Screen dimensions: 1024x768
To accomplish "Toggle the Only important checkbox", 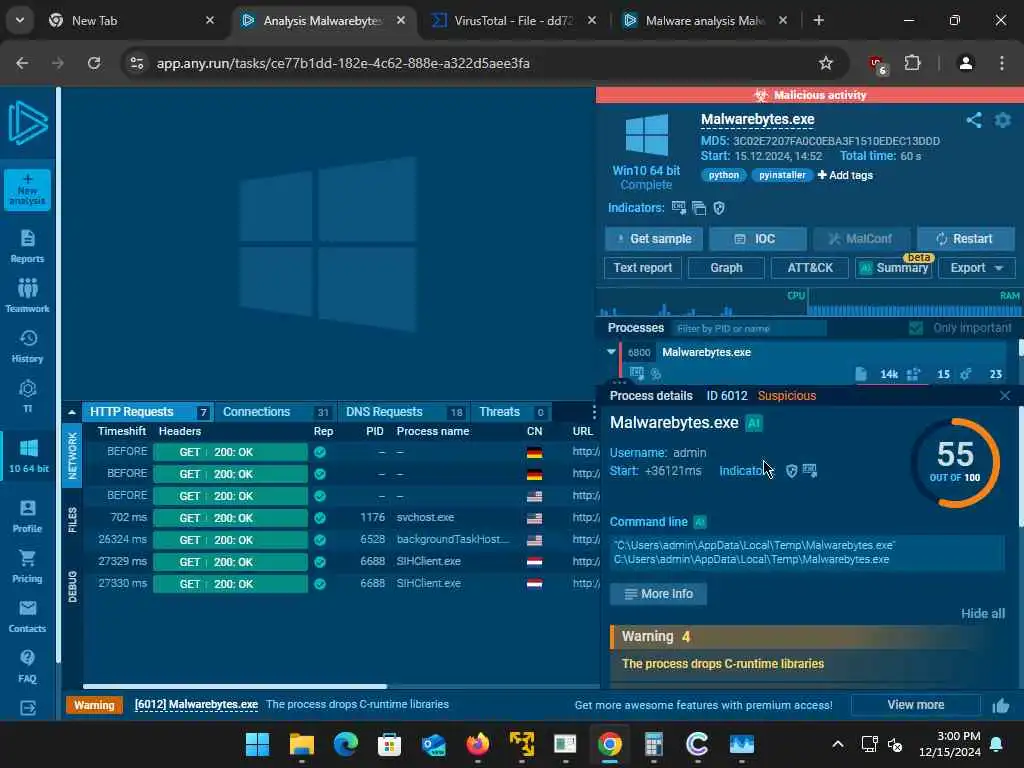I will point(916,328).
